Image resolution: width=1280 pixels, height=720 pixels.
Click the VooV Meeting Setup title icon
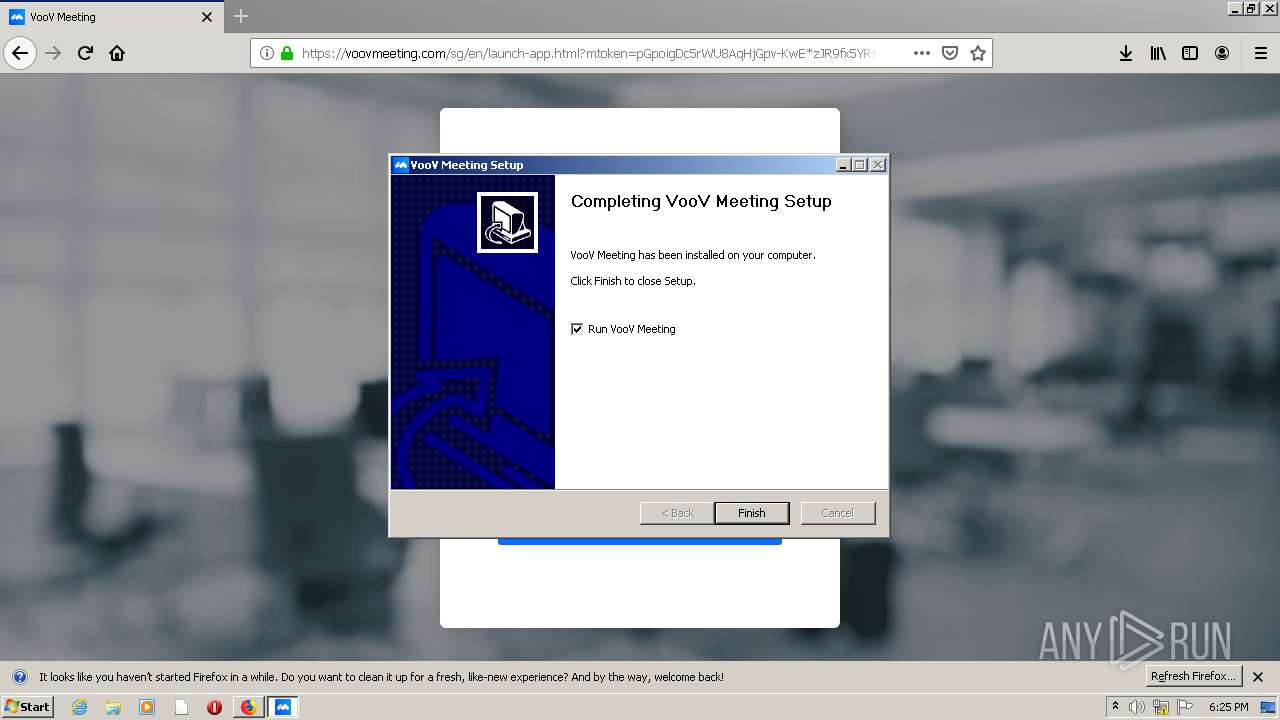tap(401, 165)
